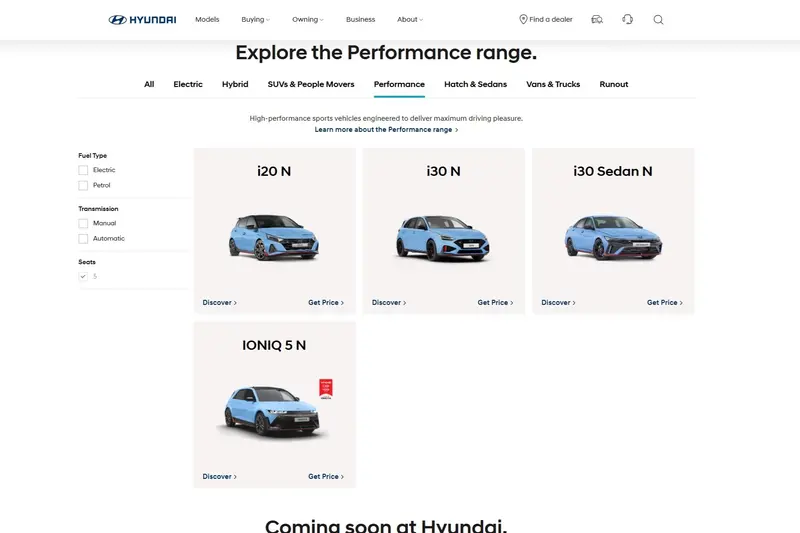
Task: Click the IONIQ 5 N car image
Action: click(272, 412)
